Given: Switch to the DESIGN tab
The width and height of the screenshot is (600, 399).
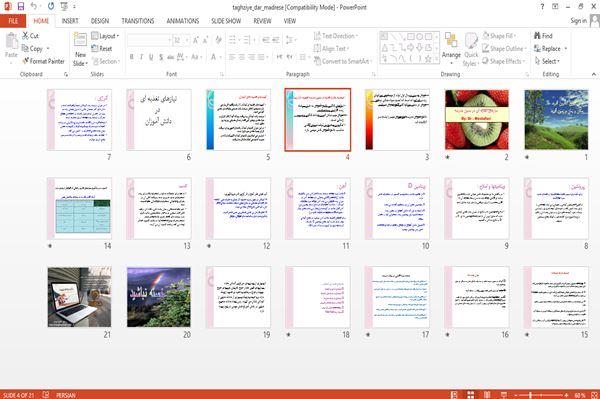Looking at the screenshot, I should [100, 21].
